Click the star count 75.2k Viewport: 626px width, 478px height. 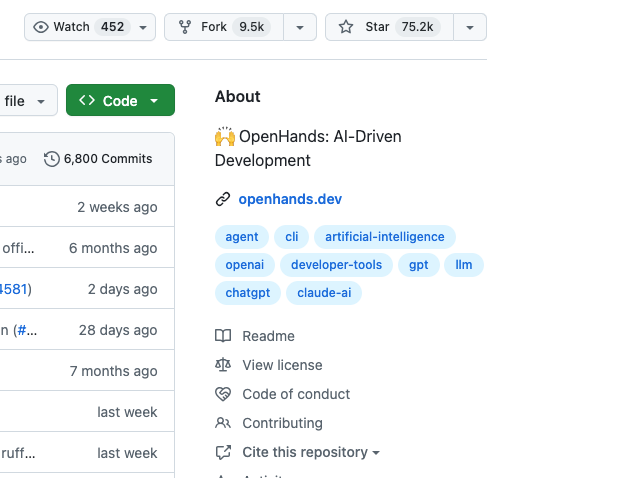418,27
